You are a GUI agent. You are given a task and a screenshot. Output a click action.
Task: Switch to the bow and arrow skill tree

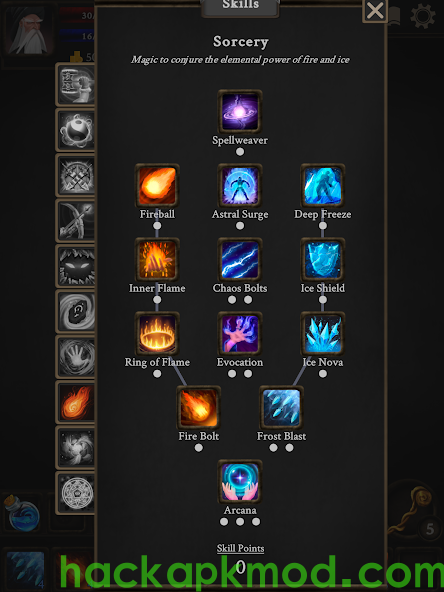[x=75, y=221]
